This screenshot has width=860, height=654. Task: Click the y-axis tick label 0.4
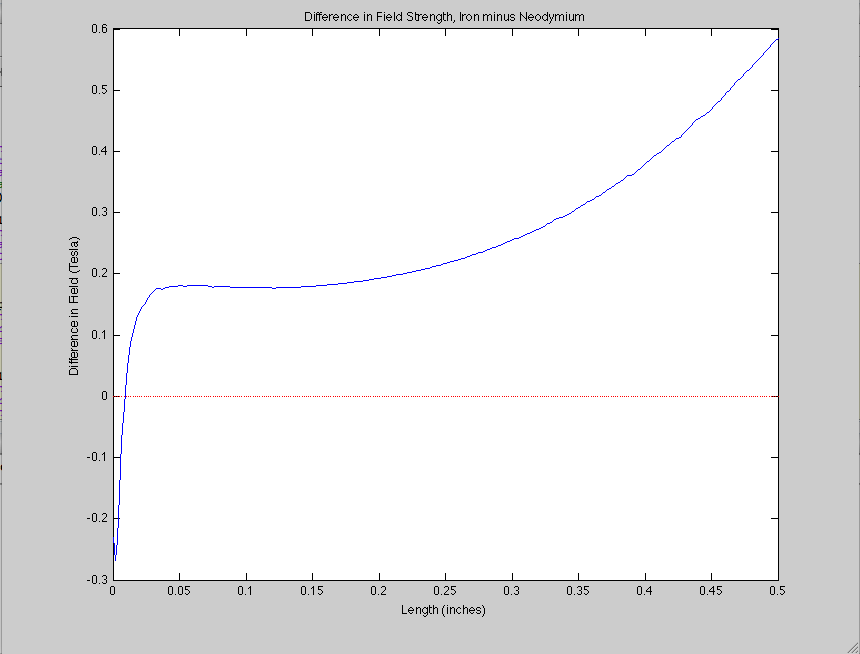point(97,152)
